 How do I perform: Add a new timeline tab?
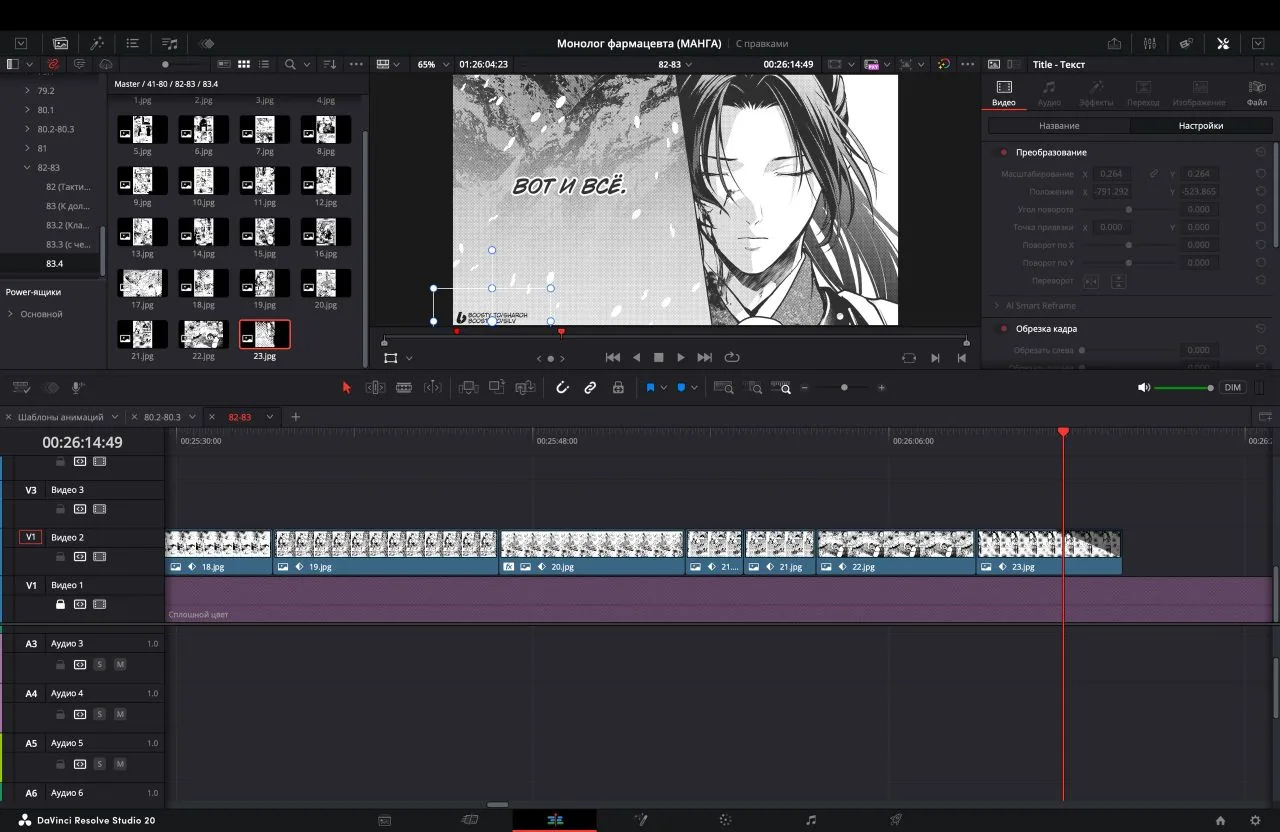(x=295, y=417)
